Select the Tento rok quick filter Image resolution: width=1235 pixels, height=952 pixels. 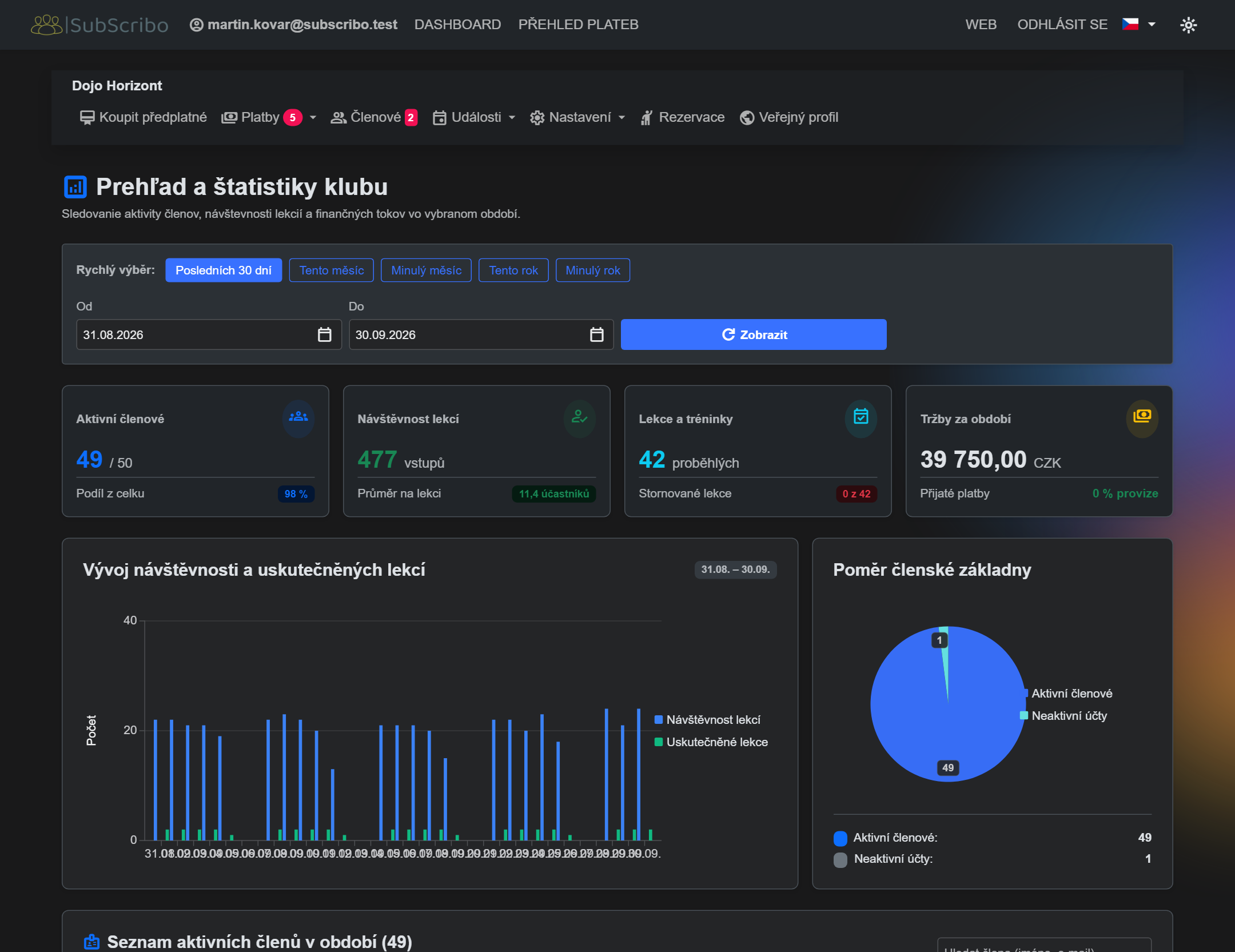(513, 270)
